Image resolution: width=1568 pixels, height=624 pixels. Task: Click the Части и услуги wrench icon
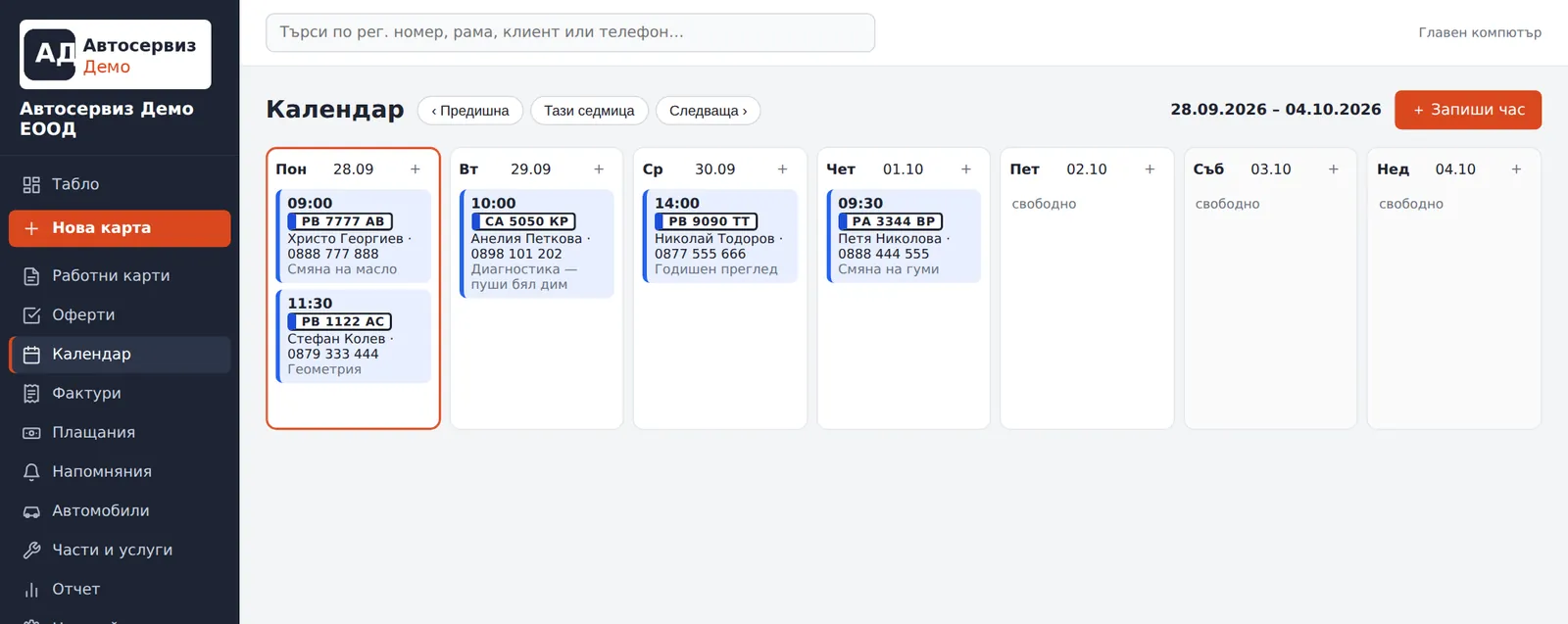point(31,551)
